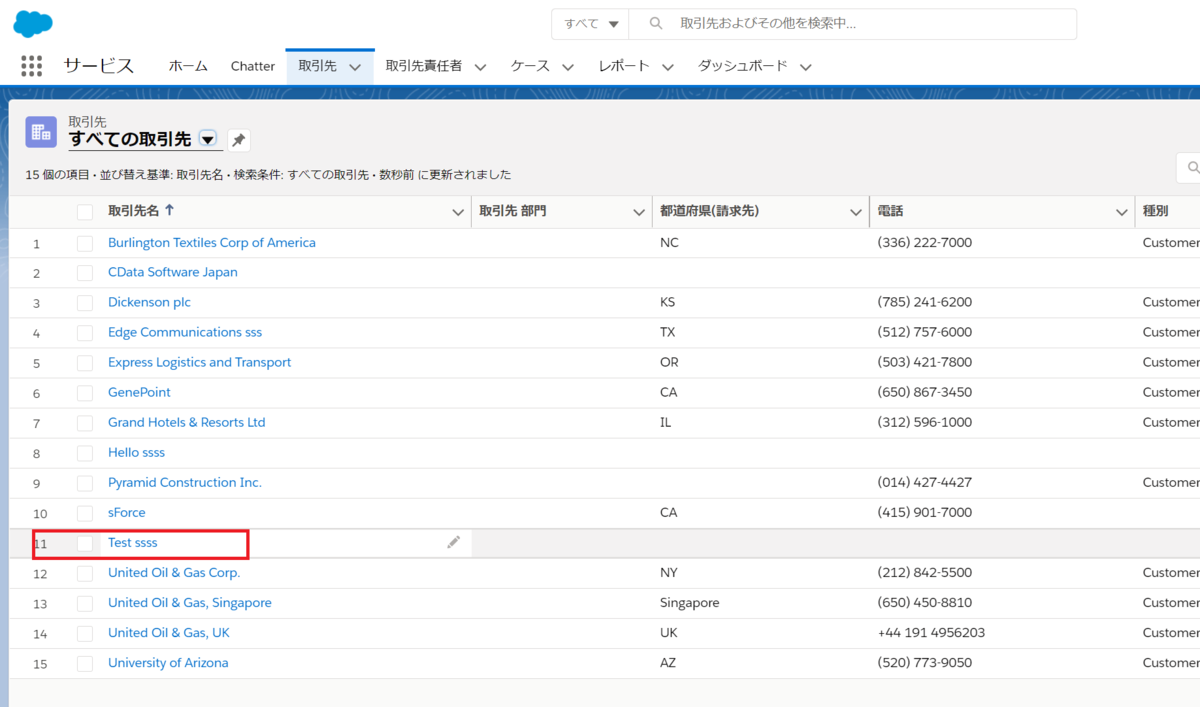Image resolution: width=1200 pixels, height=707 pixels.
Task: Open the list view selector dropdown arrow
Action: coord(208,139)
